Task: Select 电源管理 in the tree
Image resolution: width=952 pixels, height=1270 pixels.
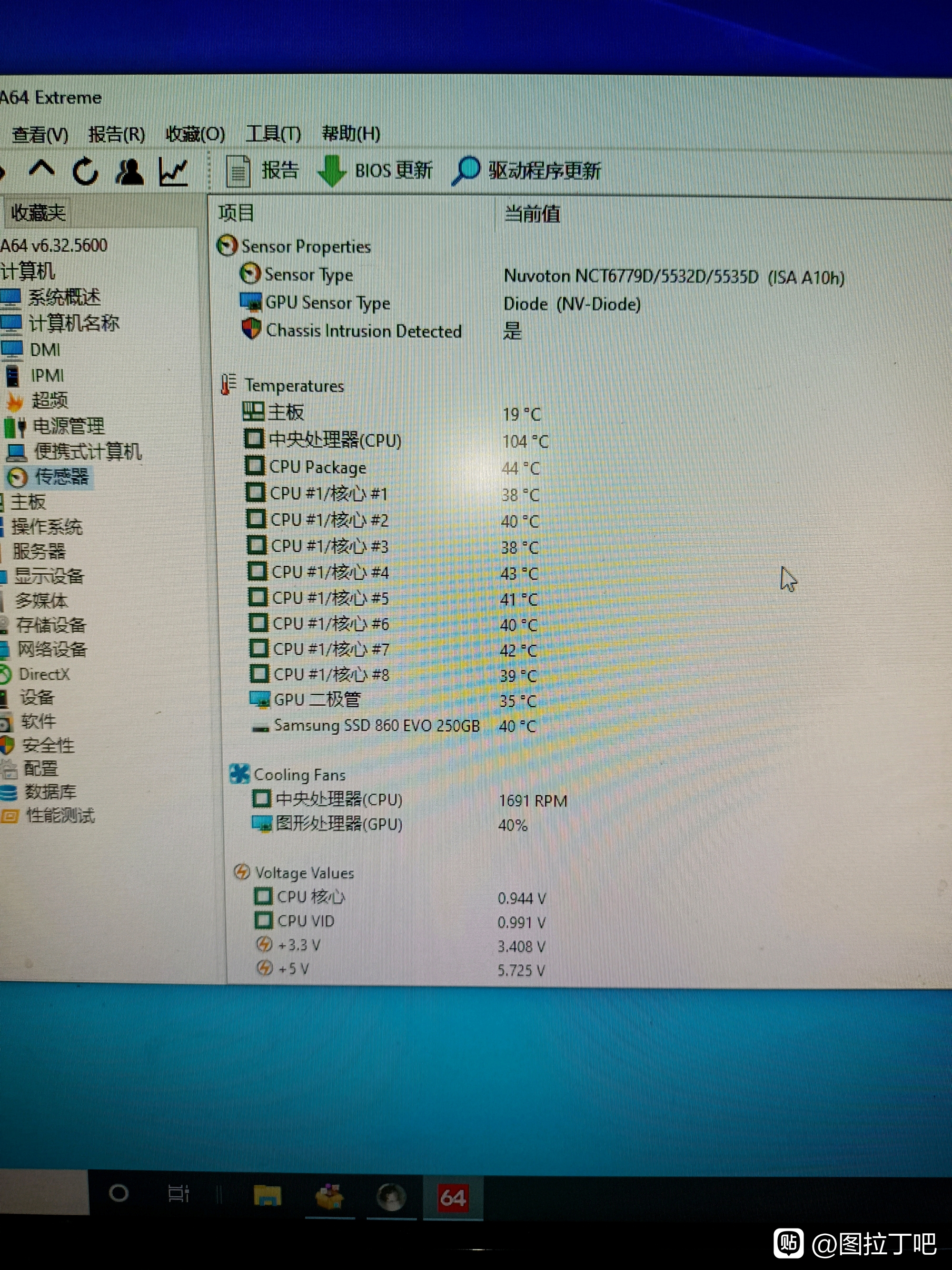Action: (x=55, y=426)
